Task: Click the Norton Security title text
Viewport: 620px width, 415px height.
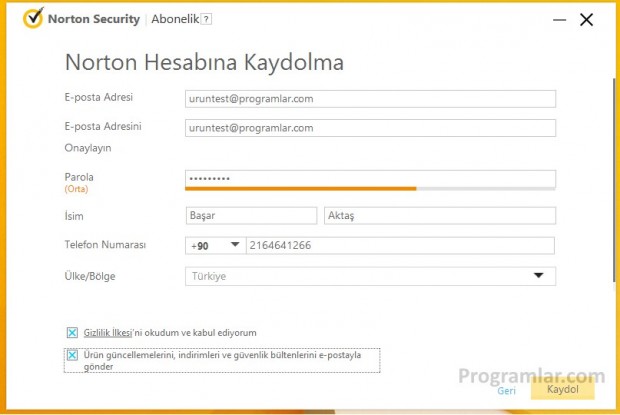Action: 94,19
